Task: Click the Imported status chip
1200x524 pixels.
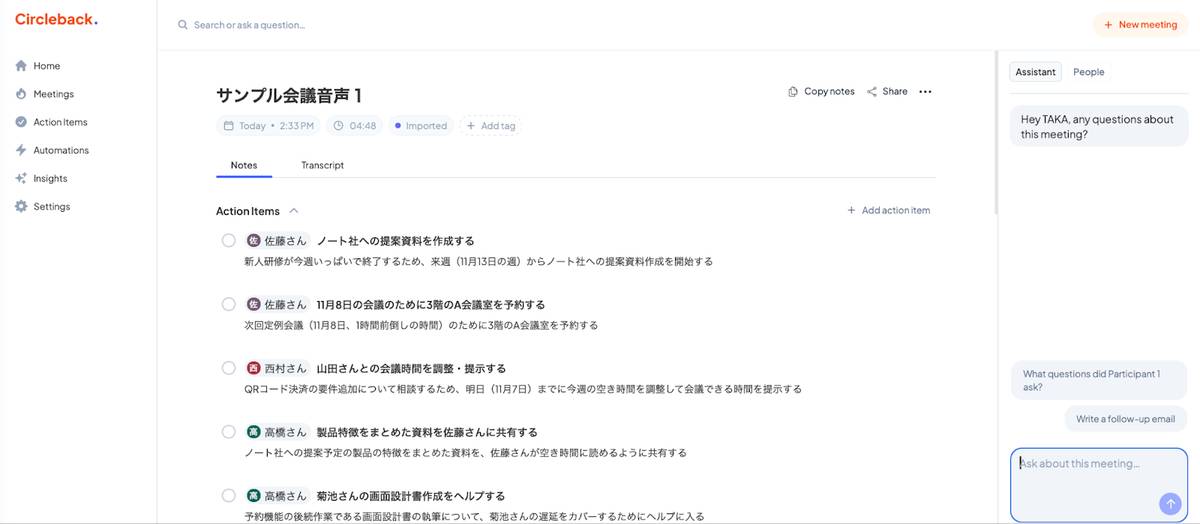Action: coord(421,126)
